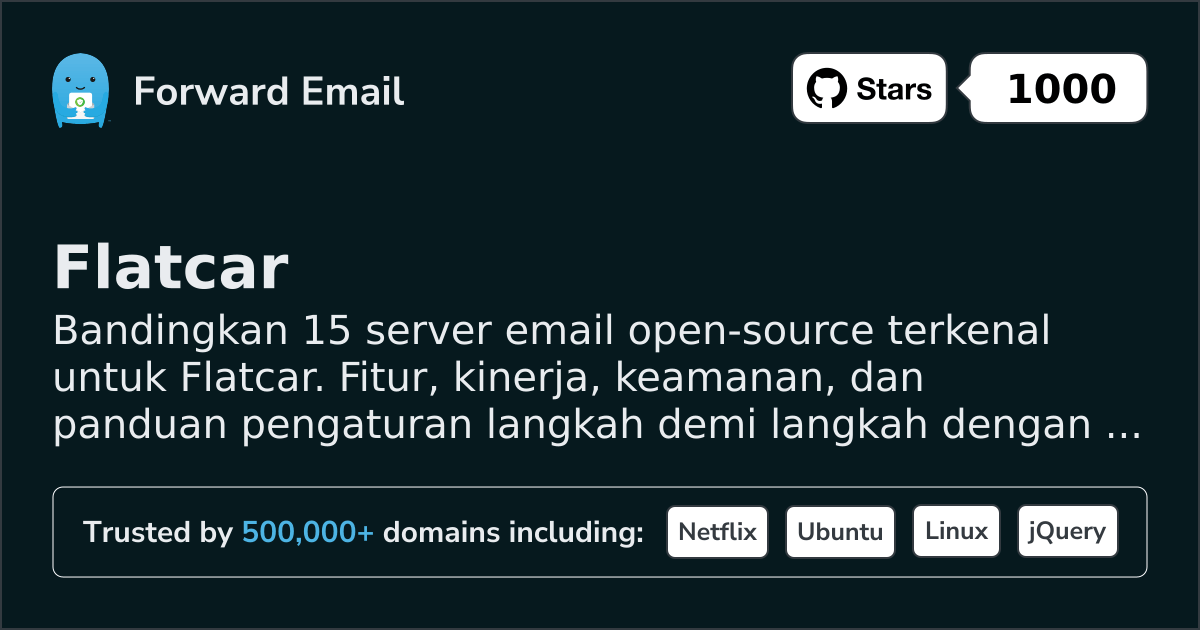Open the Forward Email brand name
This screenshot has height=630, width=1200.
tap(268, 92)
